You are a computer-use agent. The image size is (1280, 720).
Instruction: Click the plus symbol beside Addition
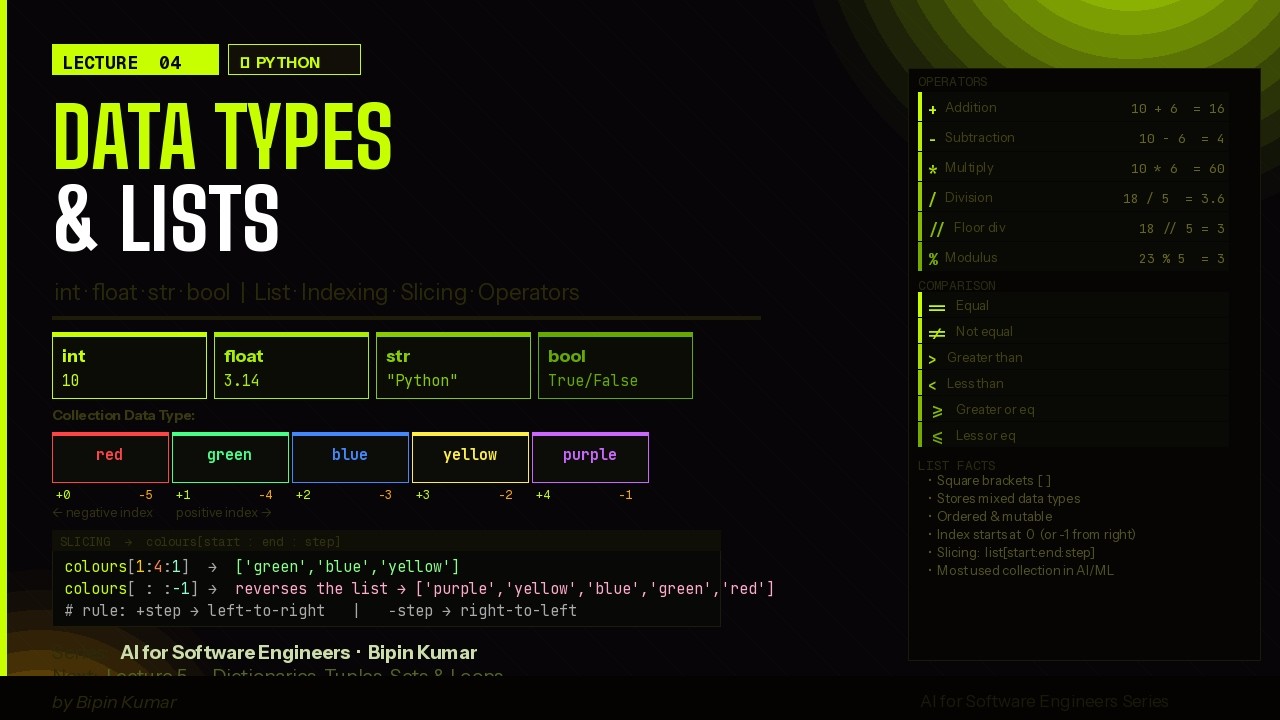click(x=933, y=109)
